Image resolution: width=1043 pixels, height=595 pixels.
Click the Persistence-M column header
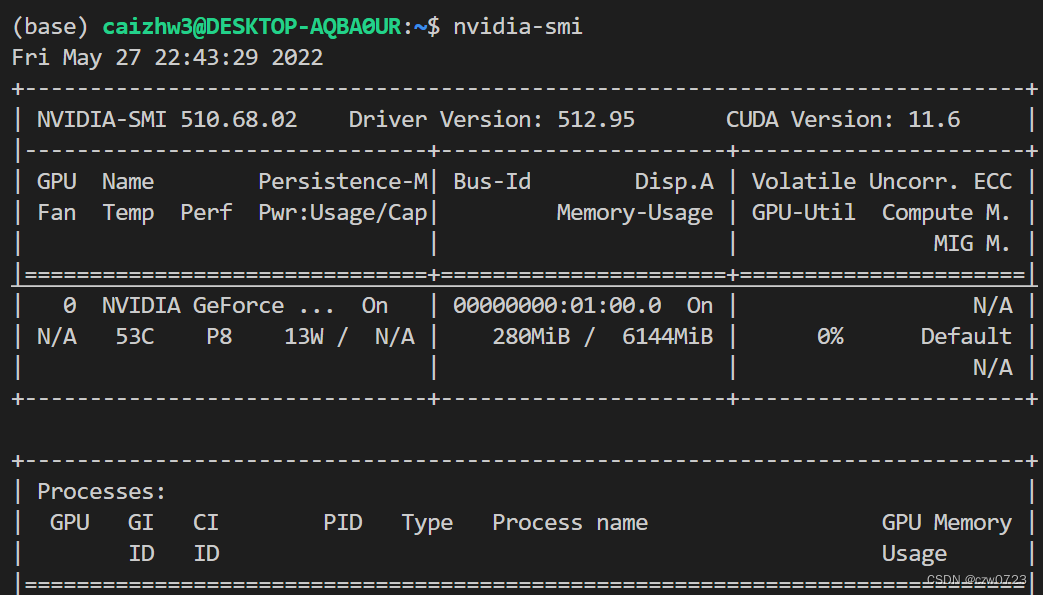(x=342, y=182)
